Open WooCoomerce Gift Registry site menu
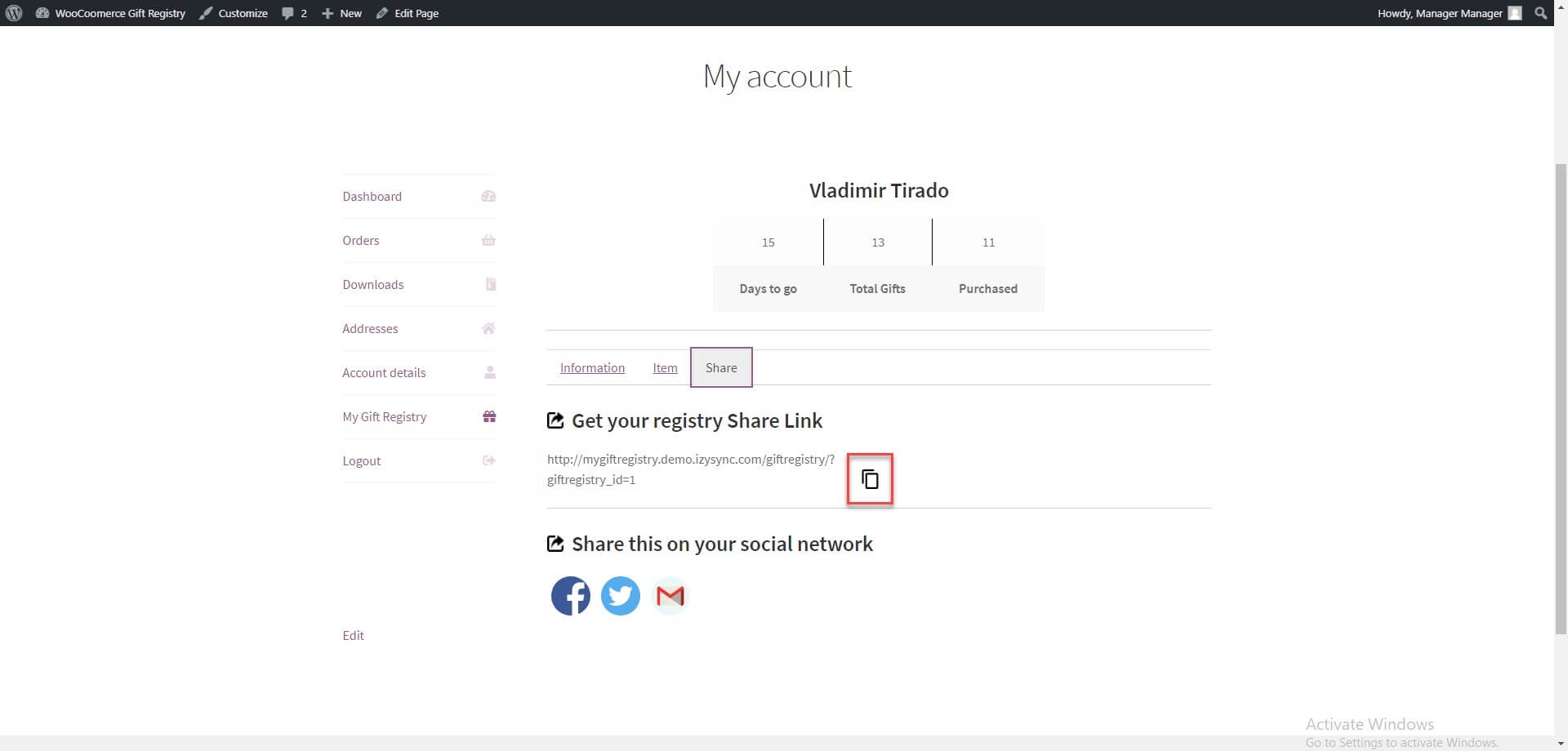Viewport: 1568px width, 751px height. pyautogui.click(x=111, y=13)
